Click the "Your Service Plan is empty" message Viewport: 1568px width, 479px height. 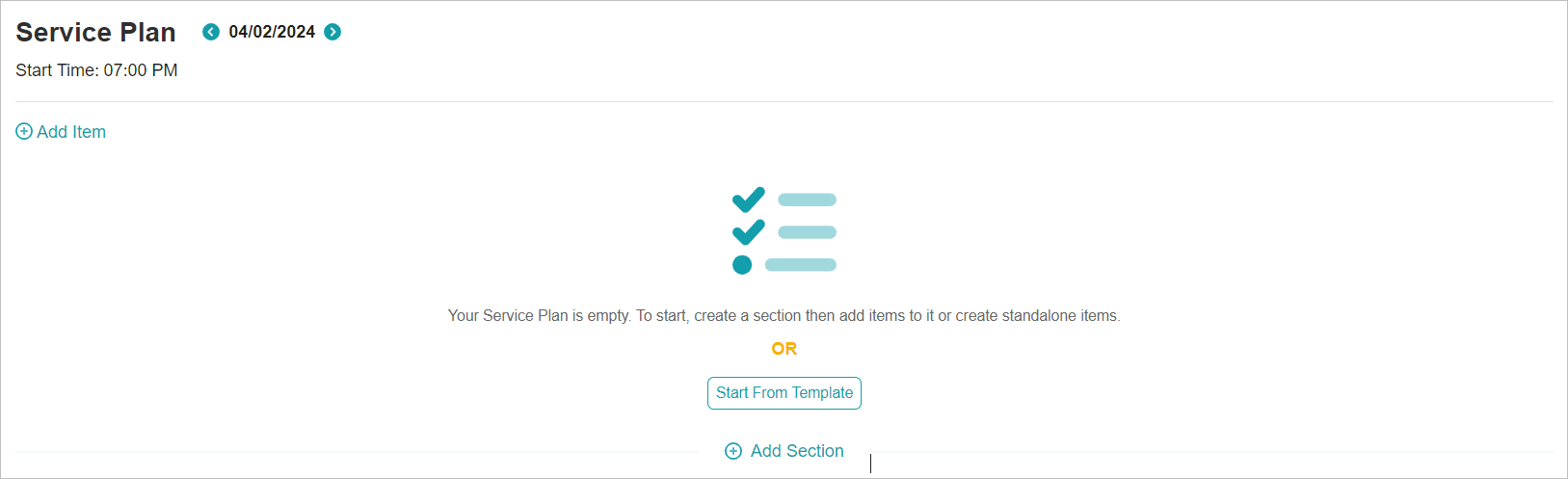pos(784,316)
